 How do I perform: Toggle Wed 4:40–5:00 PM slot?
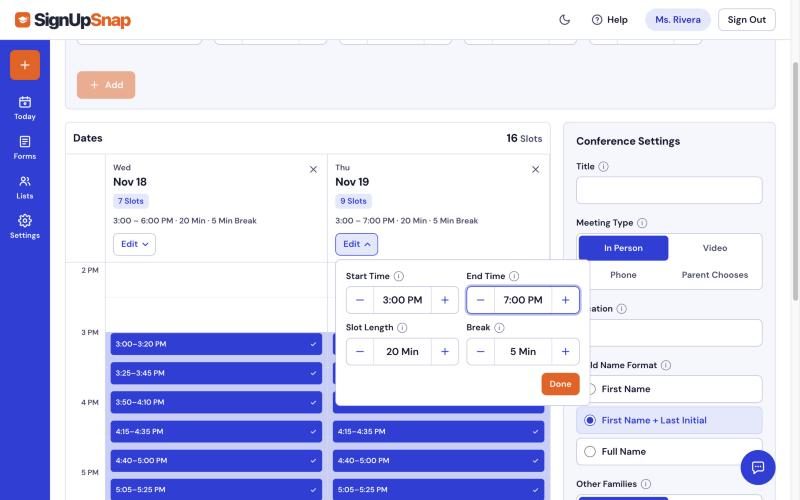coord(216,461)
